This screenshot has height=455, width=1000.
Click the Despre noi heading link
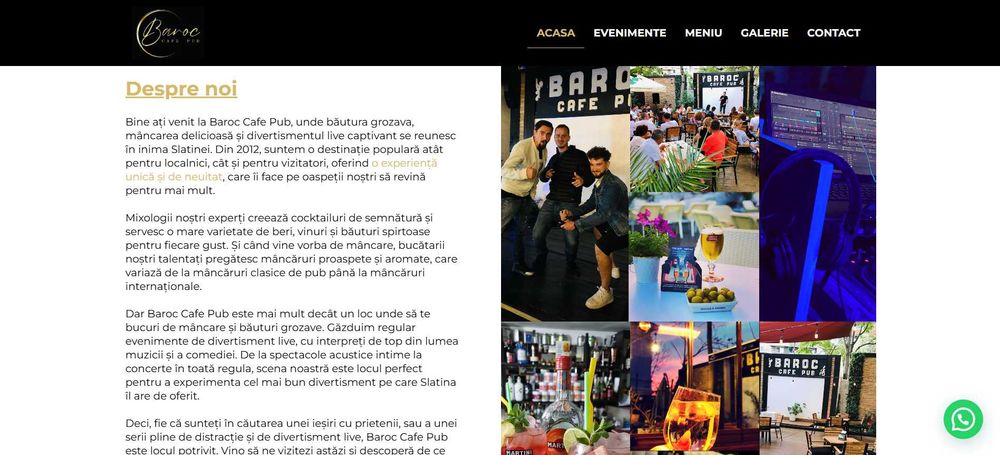click(181, 89)
